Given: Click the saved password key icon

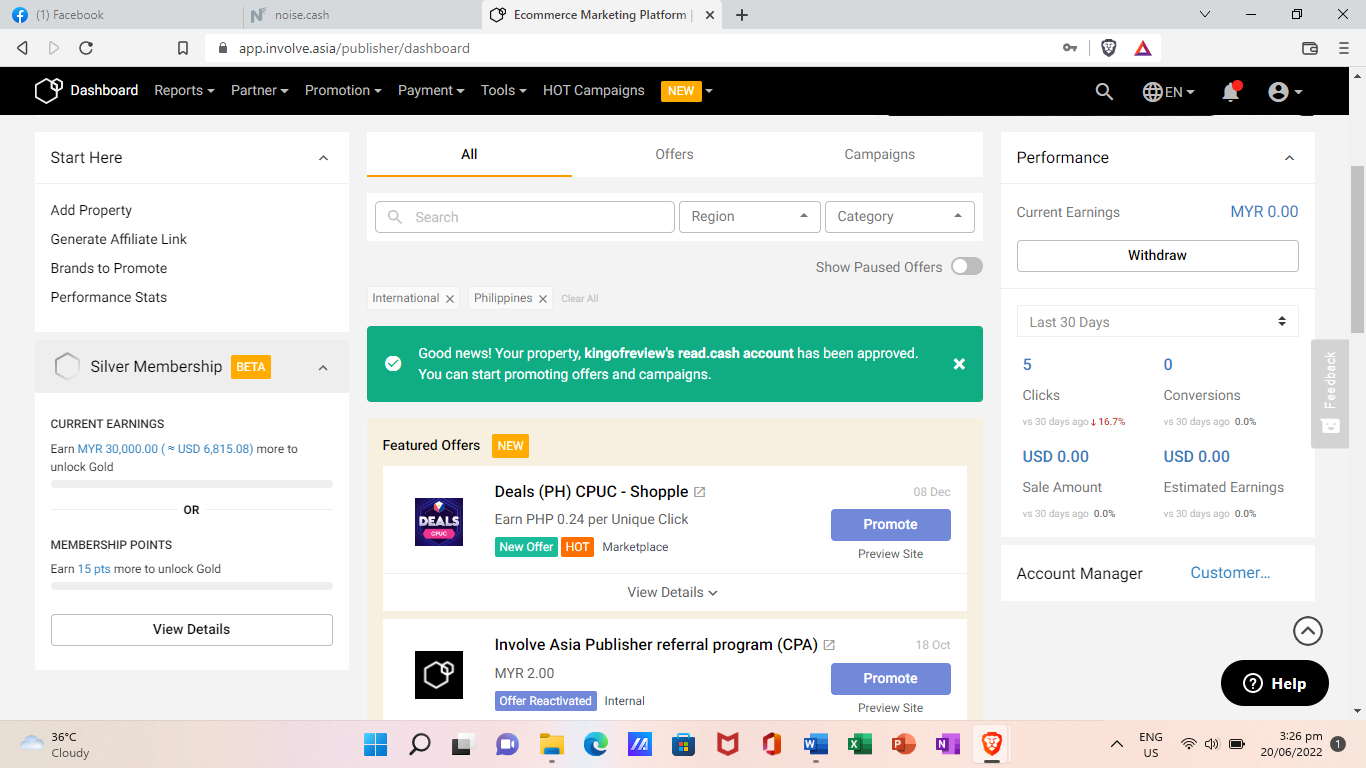Looking at the screenshot, I should coord(1070,48).
